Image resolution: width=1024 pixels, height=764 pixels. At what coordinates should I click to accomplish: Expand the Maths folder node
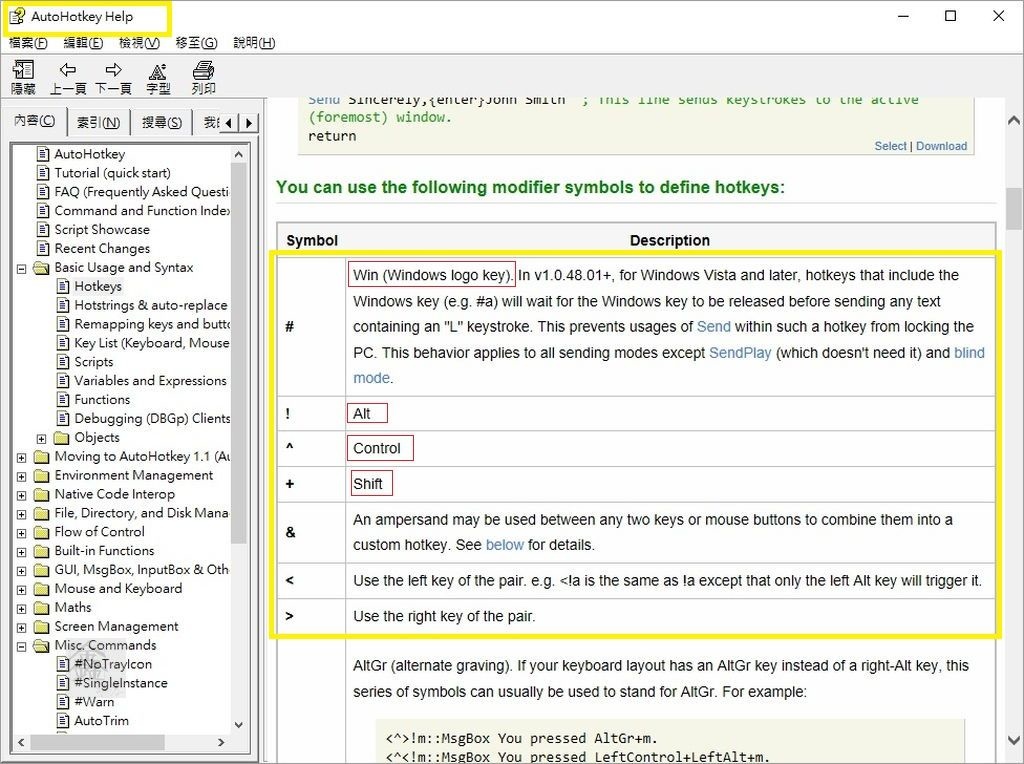tap(22, 609)
